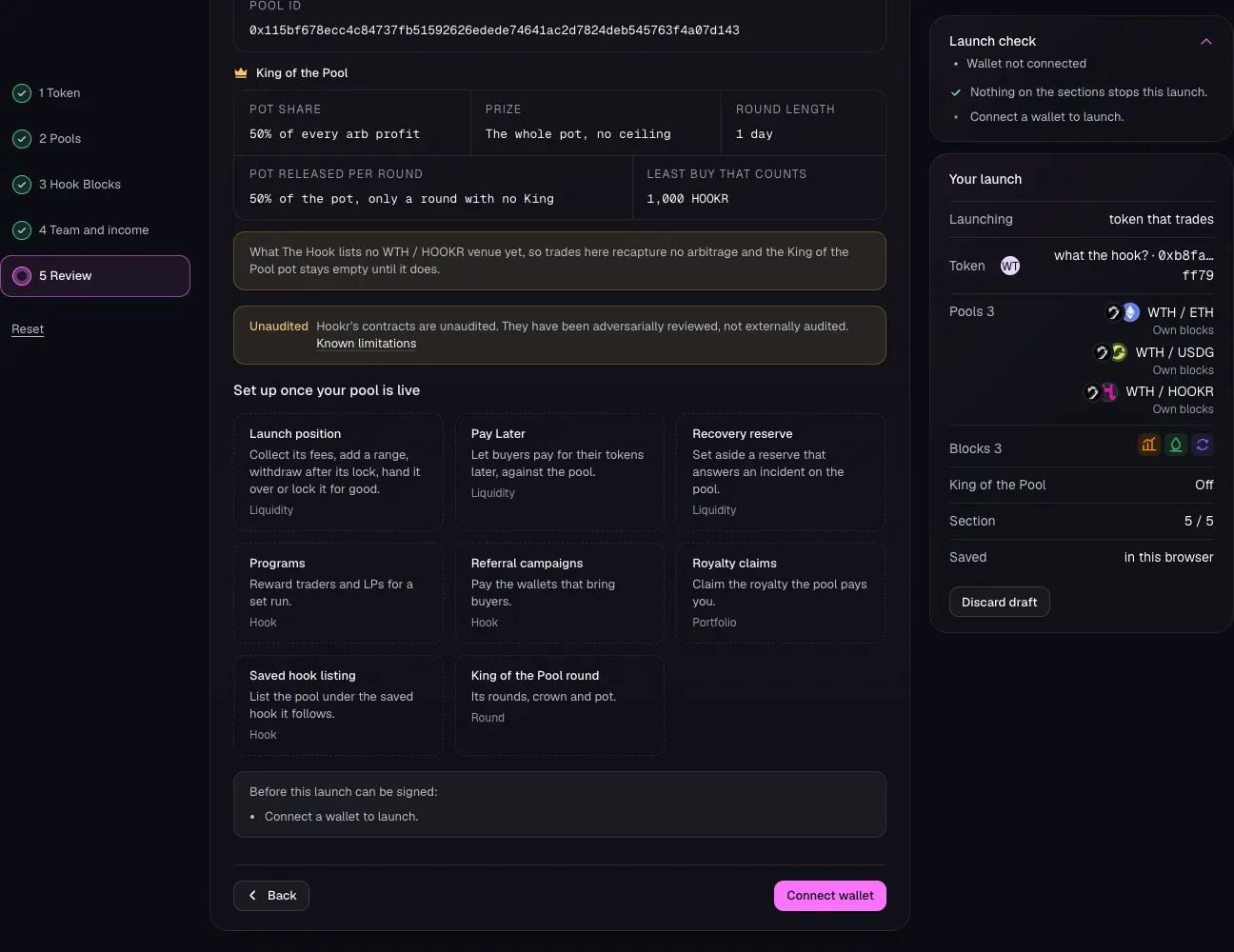Open the Launch position card
Image resolution: width=1234 pixels, height=952 pixels.
coord(338,472)
